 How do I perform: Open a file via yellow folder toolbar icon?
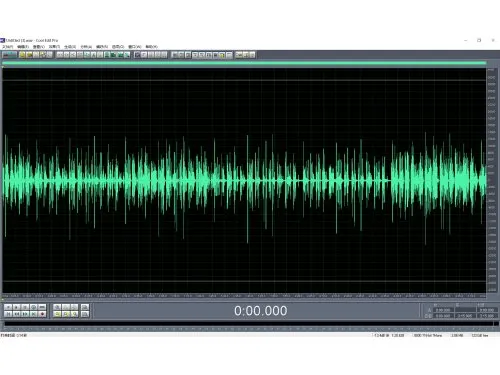(x=22, y=55)
